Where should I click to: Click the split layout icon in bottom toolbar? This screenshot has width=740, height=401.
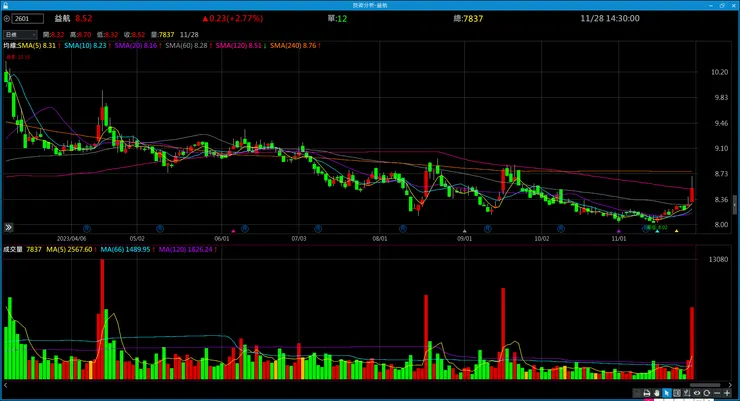click(x=677, y=393)
